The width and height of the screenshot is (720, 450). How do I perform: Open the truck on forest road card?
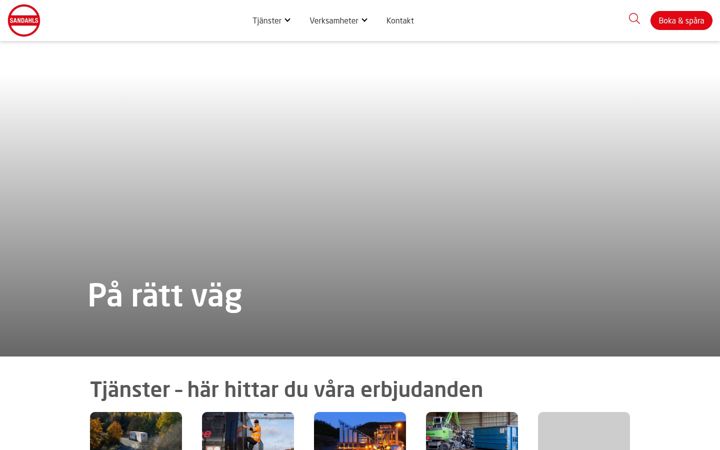136,431
